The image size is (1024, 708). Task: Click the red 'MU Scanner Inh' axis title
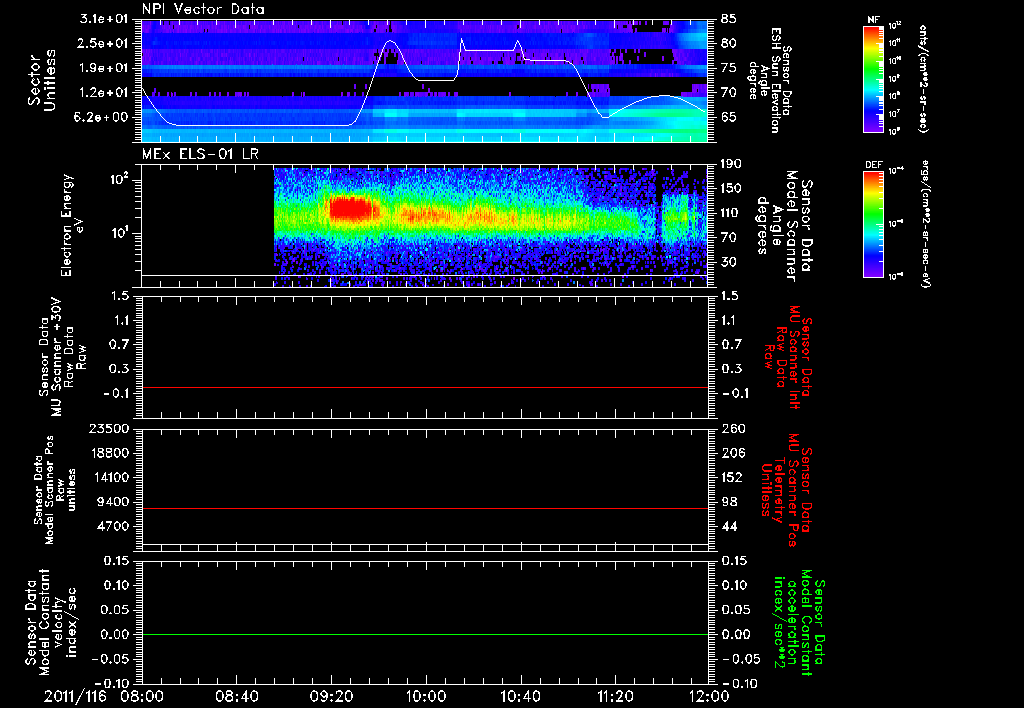788,357
